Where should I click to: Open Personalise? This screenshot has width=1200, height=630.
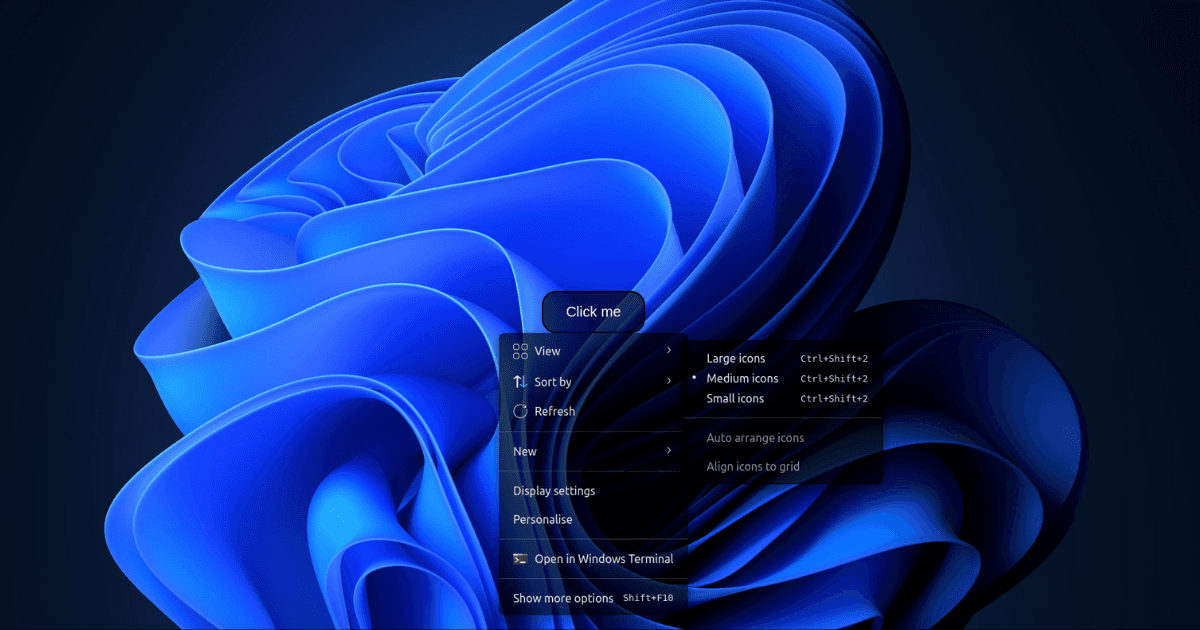(x=542, y=519)
